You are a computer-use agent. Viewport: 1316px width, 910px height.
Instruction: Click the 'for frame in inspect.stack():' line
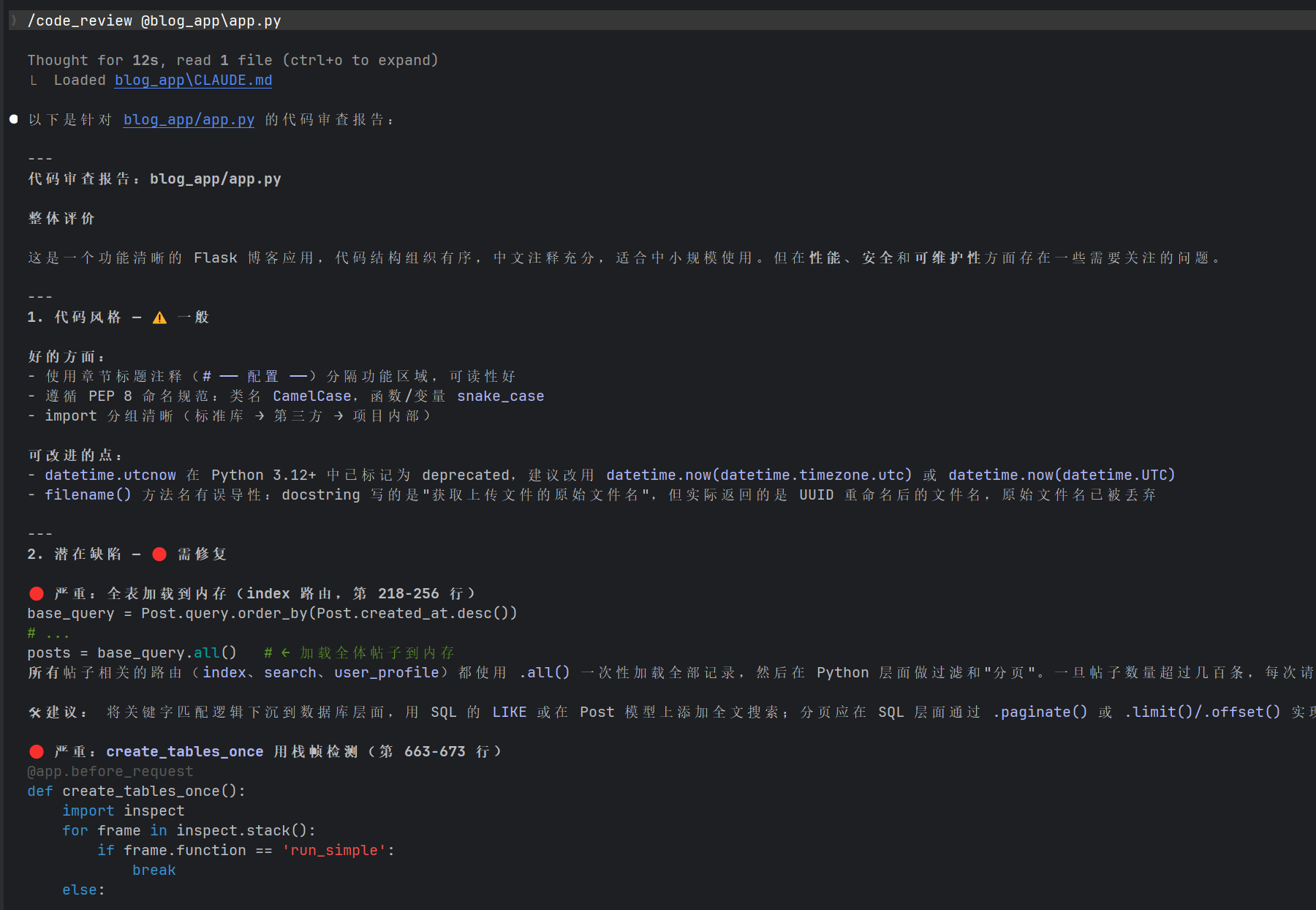[x=189, y=831]
